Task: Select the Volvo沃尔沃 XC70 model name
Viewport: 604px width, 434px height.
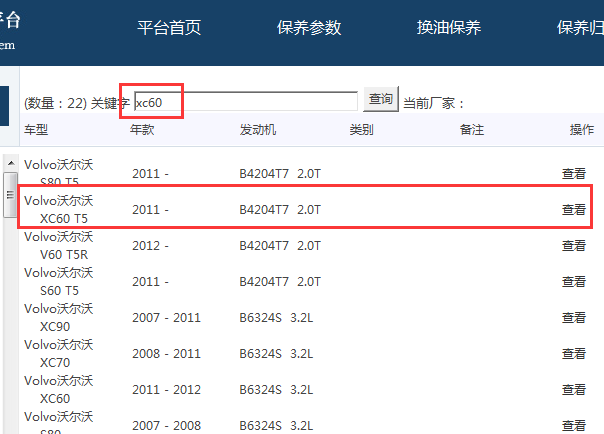Action: [x=59, y=354]
